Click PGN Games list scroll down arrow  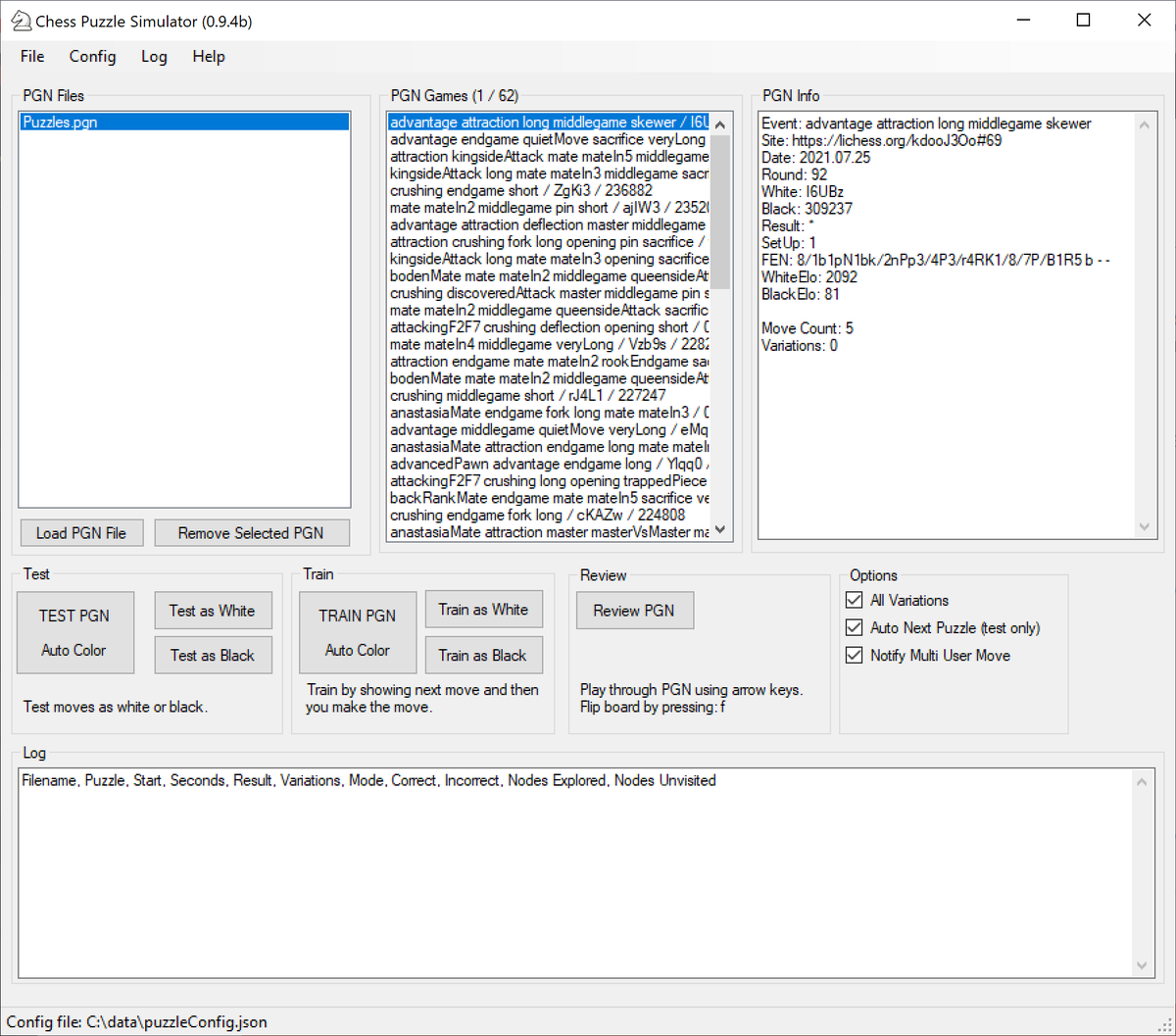click(720, 529)
